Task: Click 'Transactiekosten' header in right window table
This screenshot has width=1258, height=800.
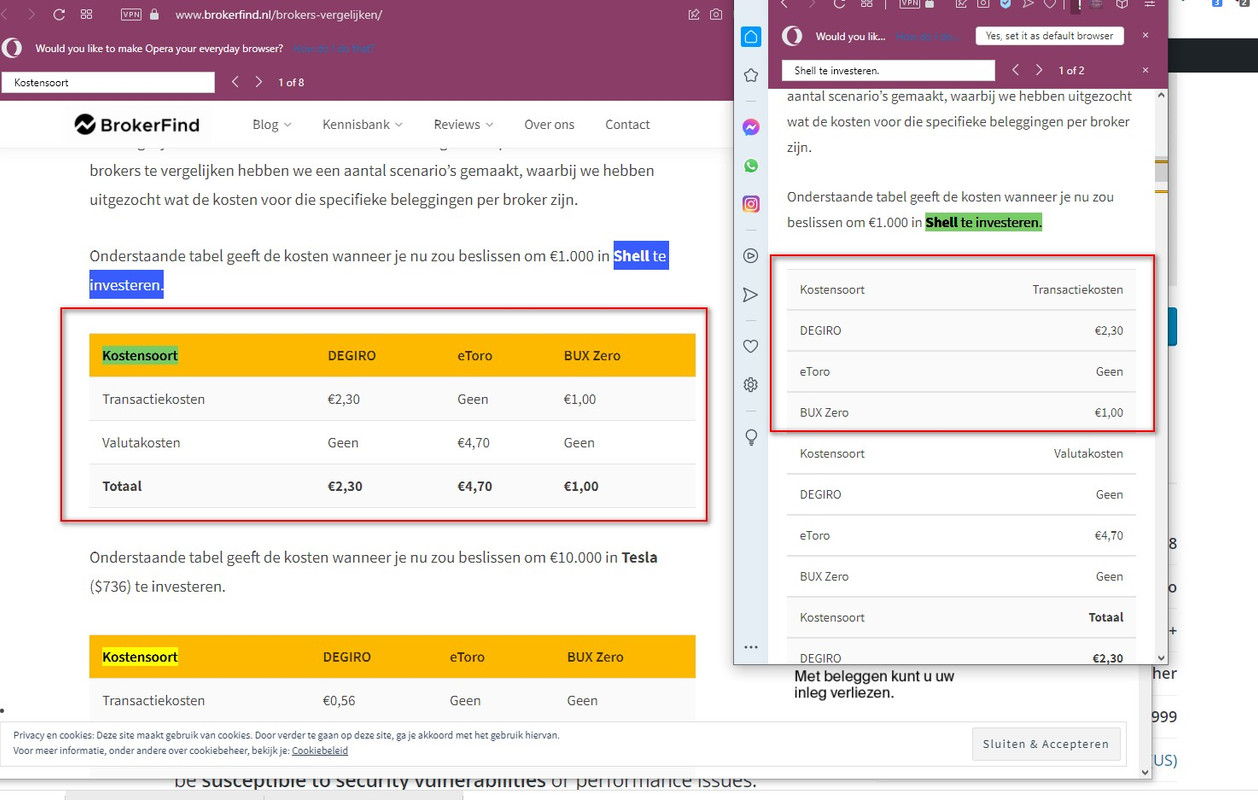Action: pyautogui.click(x=1077, y=289)
